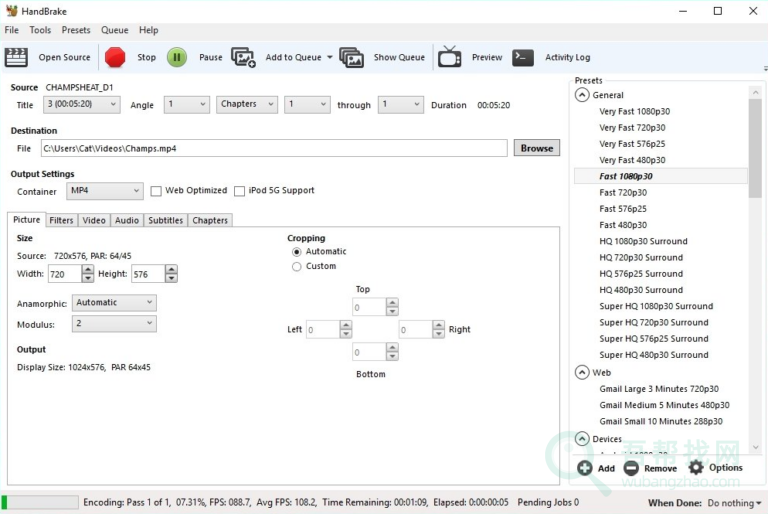Switch to the Subtitles tab
The height and width of the screenshot is (514, 768).
point(165,220)
